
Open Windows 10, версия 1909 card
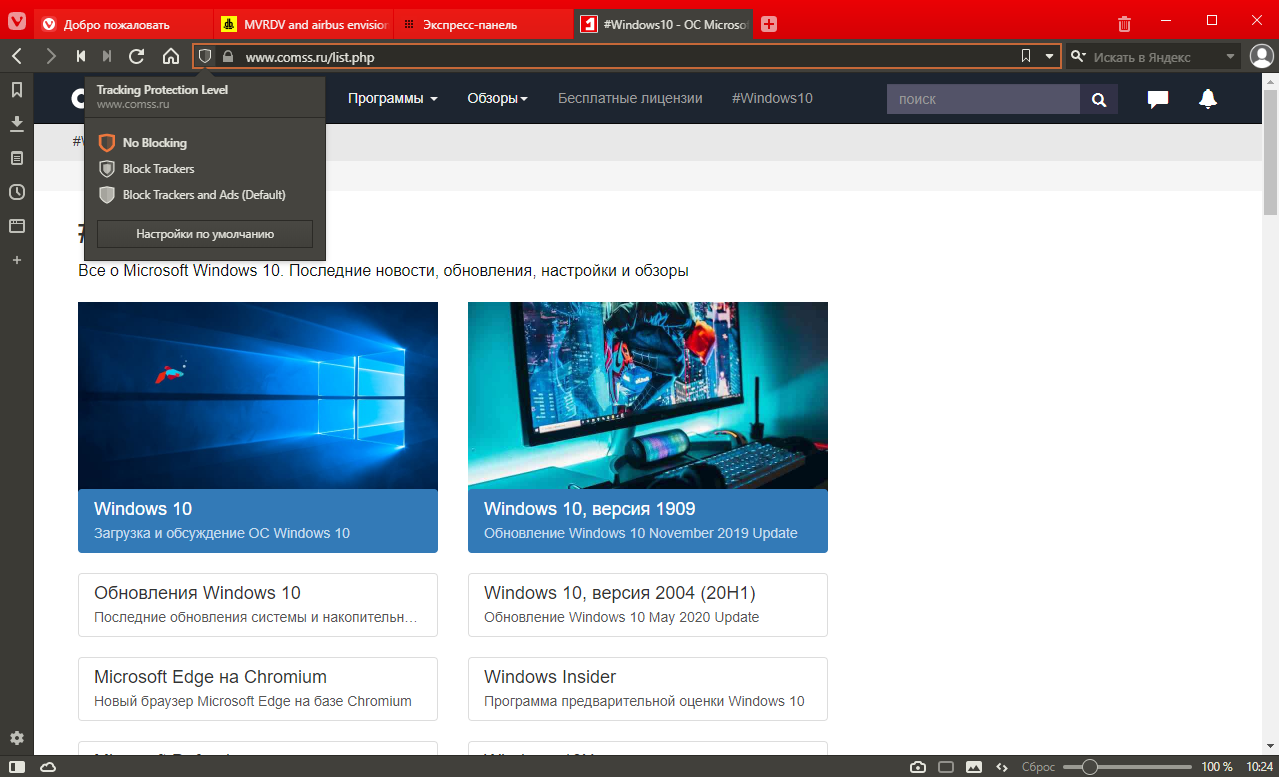tap(648, 521)
